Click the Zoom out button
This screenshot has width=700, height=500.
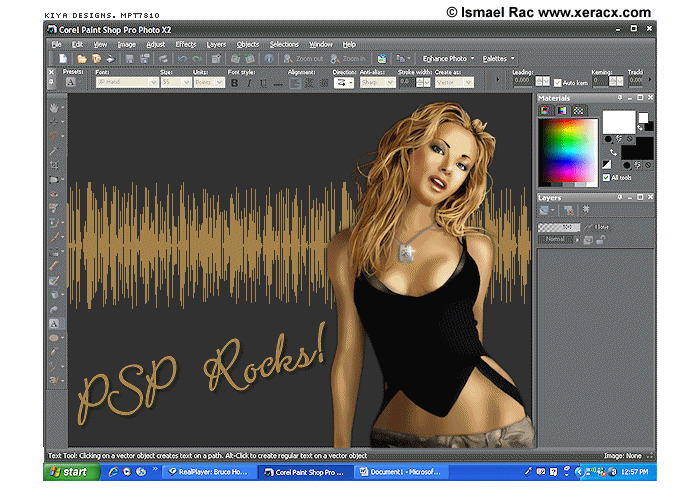(x=304, y=58)
